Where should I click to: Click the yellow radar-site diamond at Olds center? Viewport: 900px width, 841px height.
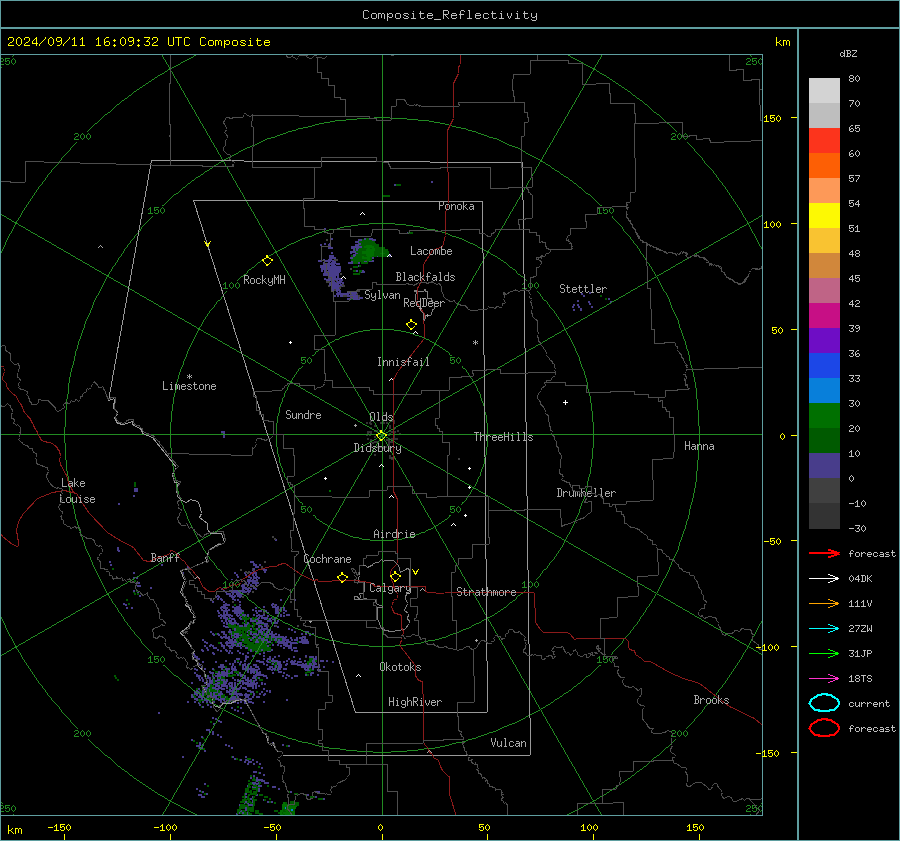[x=381, y=436]
